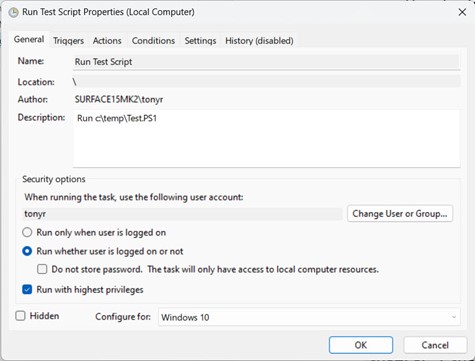This screenshot has width=475, height=361.
Task: Click into the Description text box
Action: click(x=266, y=138)
